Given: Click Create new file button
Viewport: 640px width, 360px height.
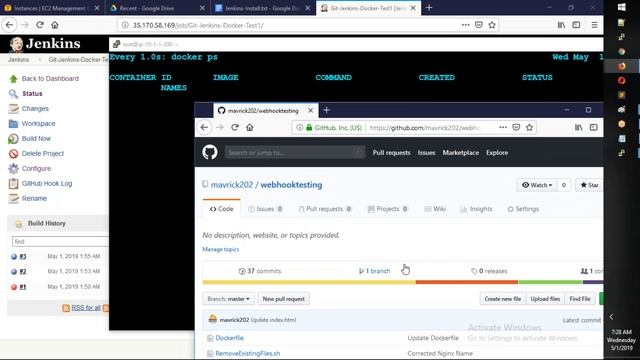Looking at the screenshot, I should [503, 299].
